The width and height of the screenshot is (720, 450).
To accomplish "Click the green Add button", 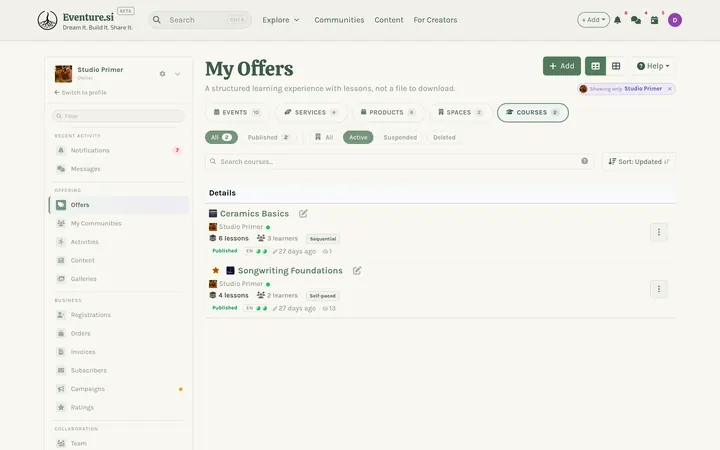I will tap(562, 66).
